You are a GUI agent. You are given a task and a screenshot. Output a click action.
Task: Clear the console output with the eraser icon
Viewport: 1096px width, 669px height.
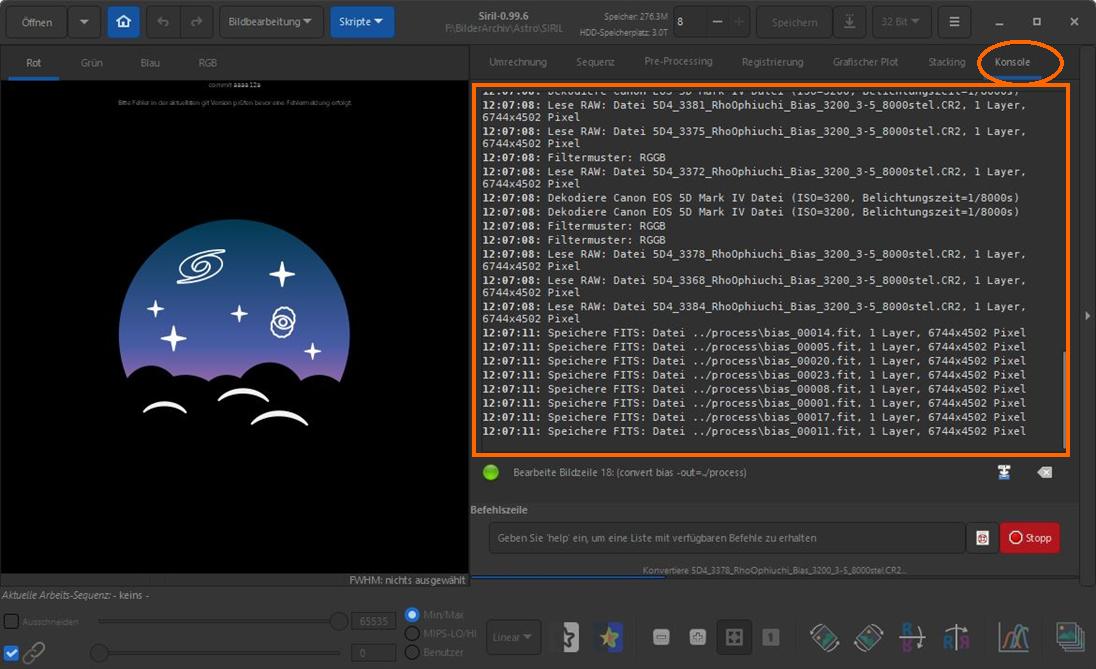tap(1044, 472)
